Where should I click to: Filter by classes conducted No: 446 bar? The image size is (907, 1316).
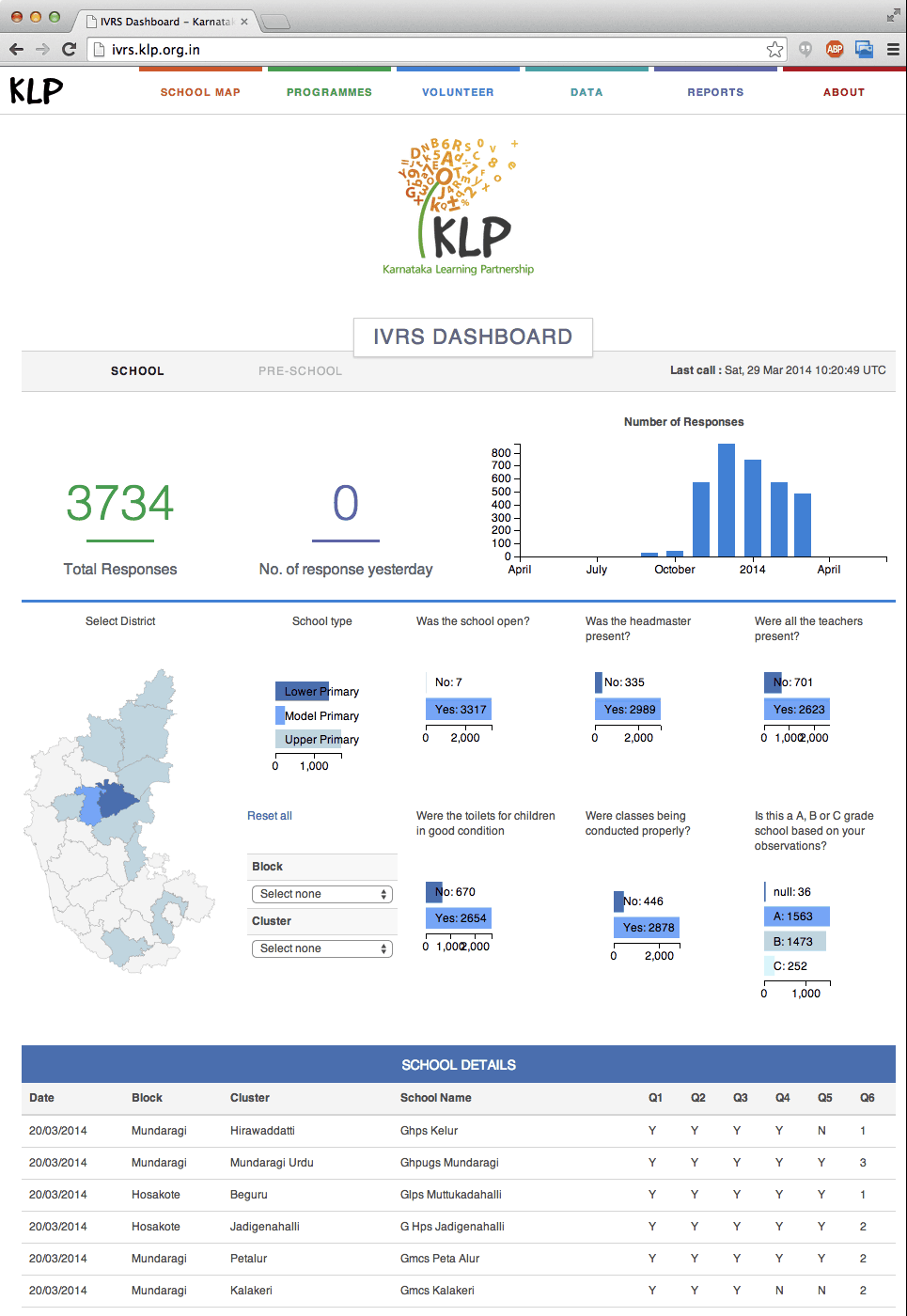click(x=618, y=901)
